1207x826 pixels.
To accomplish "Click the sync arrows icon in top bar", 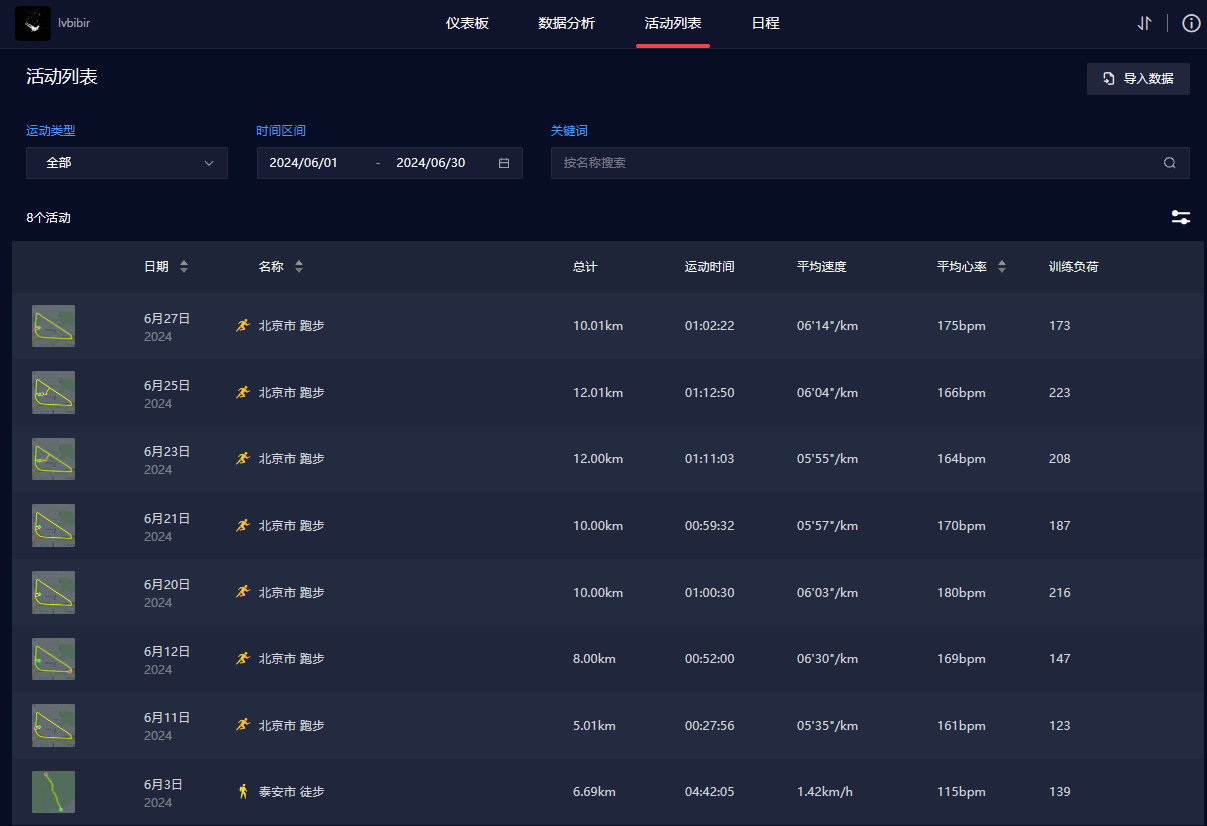I will pyautogui.click(x=1144, y=23).
